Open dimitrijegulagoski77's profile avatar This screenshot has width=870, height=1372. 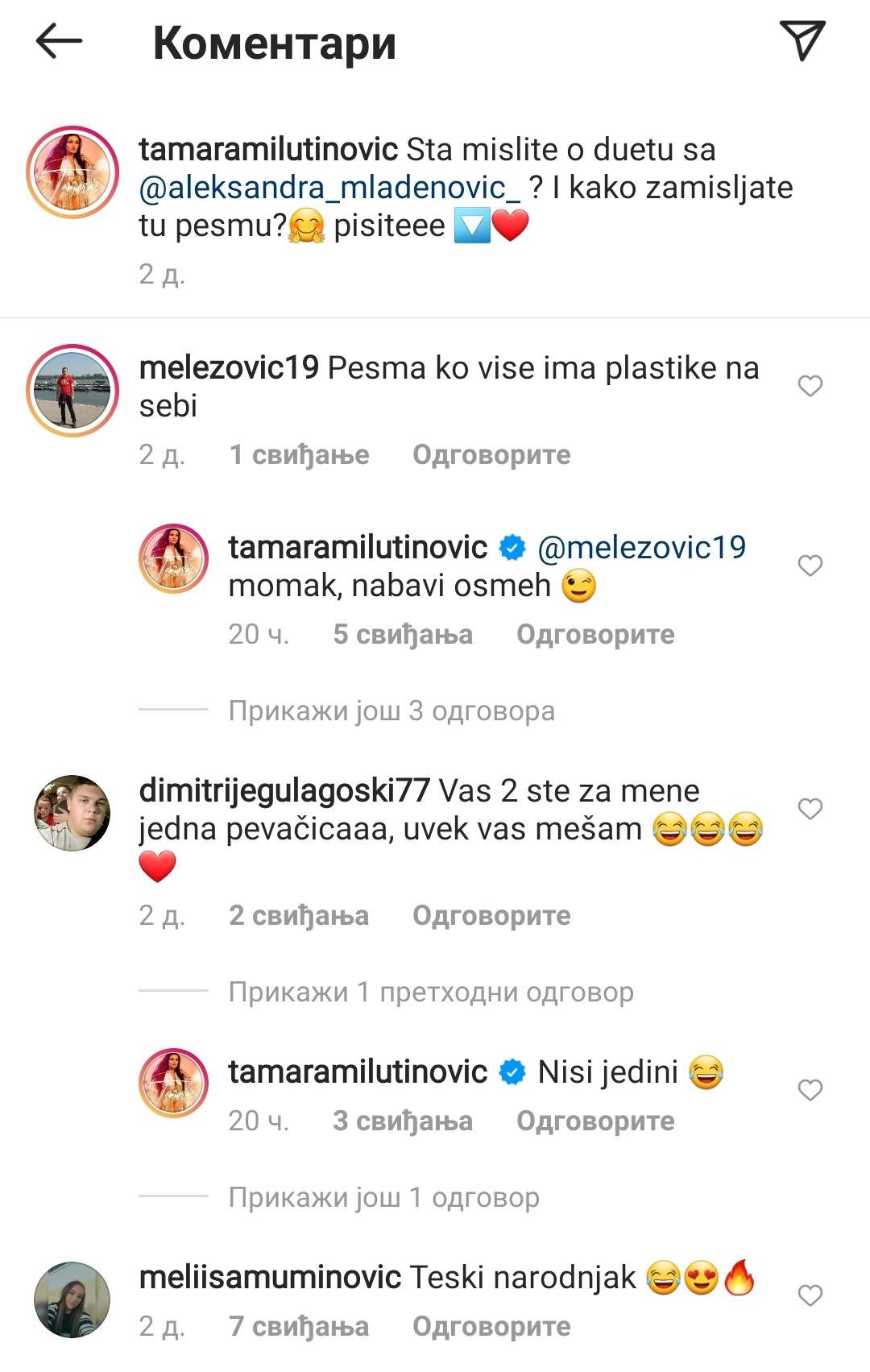72,813
